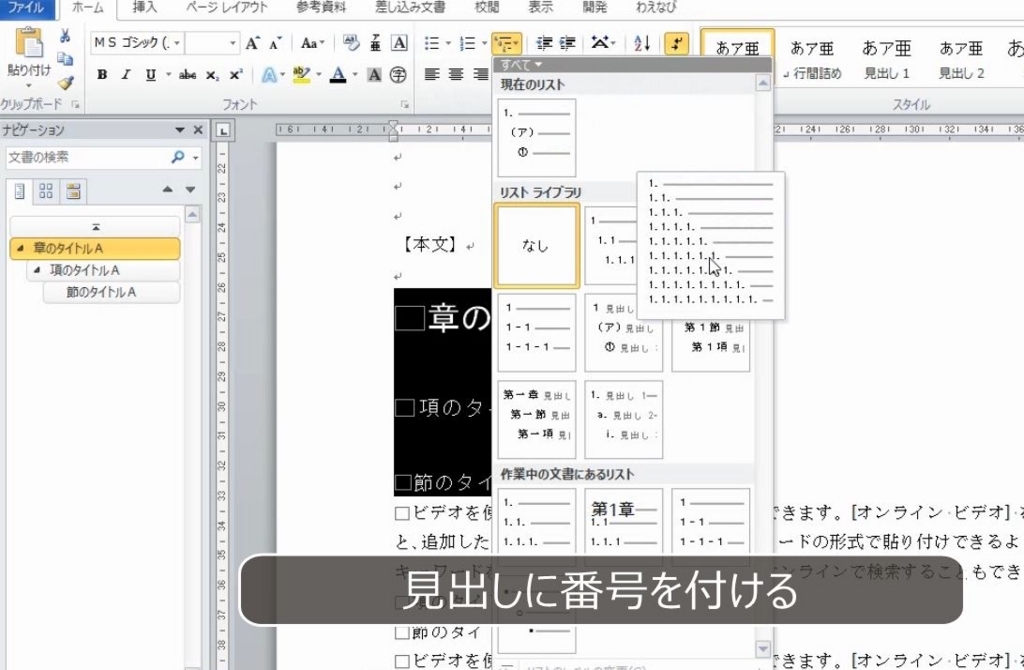Toggle Show/Hide formatting marks button
1024x670 pixels.
point(677,44)
